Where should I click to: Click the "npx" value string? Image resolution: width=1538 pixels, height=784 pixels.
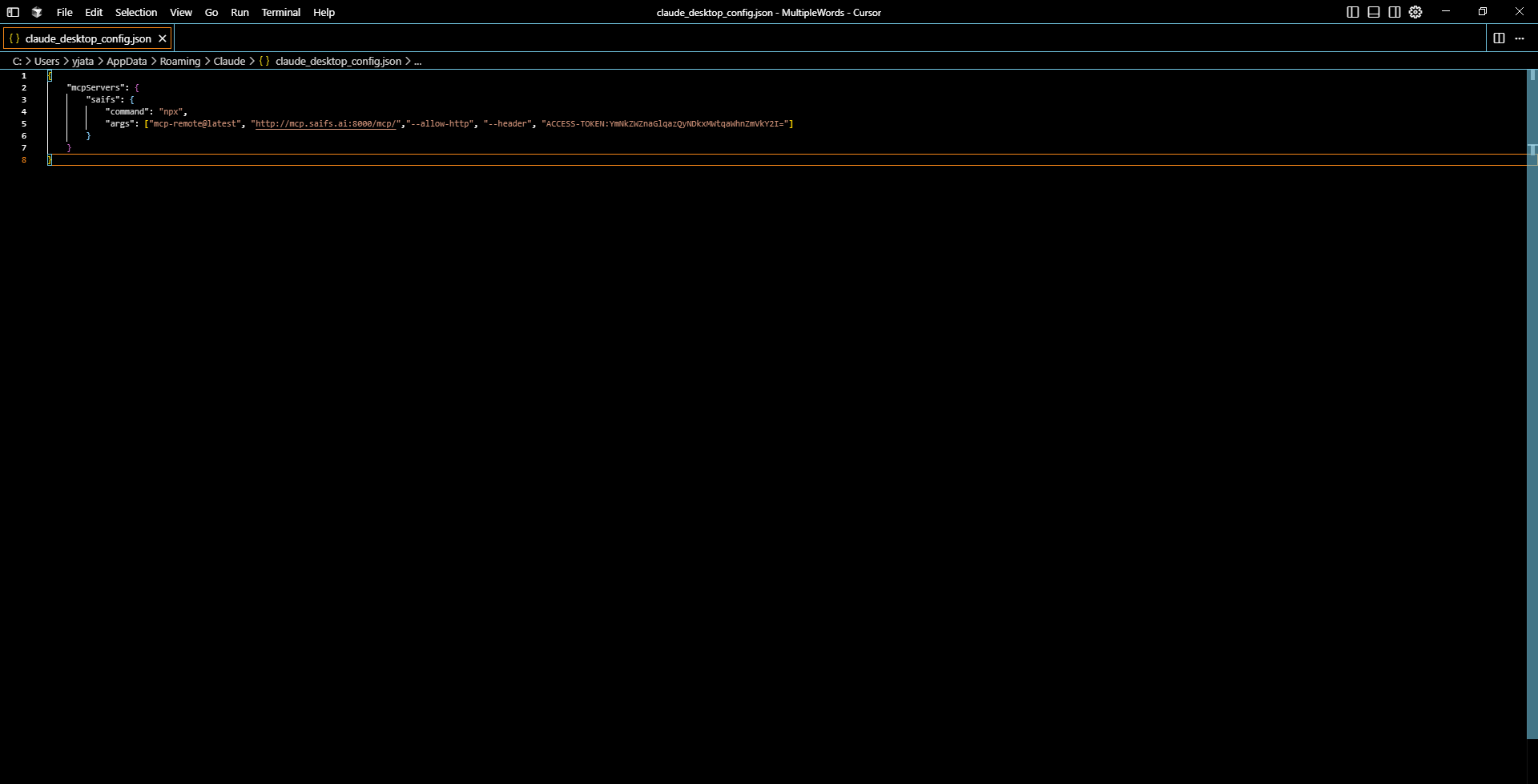171,112
